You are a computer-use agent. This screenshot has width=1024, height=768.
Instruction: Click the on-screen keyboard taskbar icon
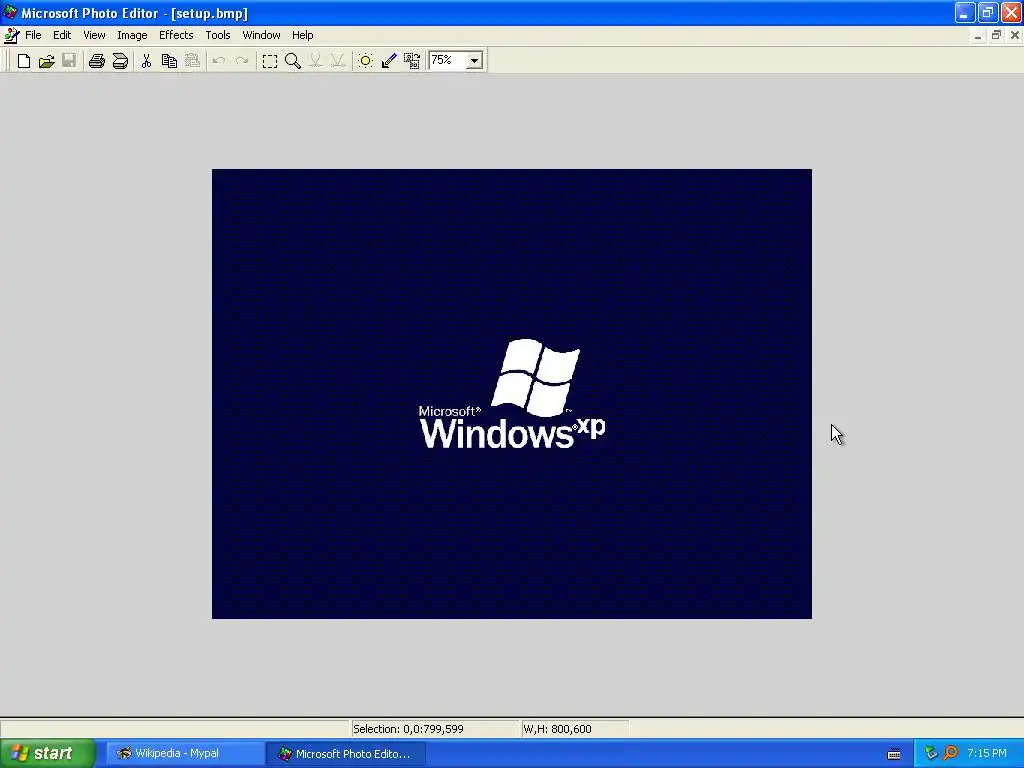click(894, 754)
